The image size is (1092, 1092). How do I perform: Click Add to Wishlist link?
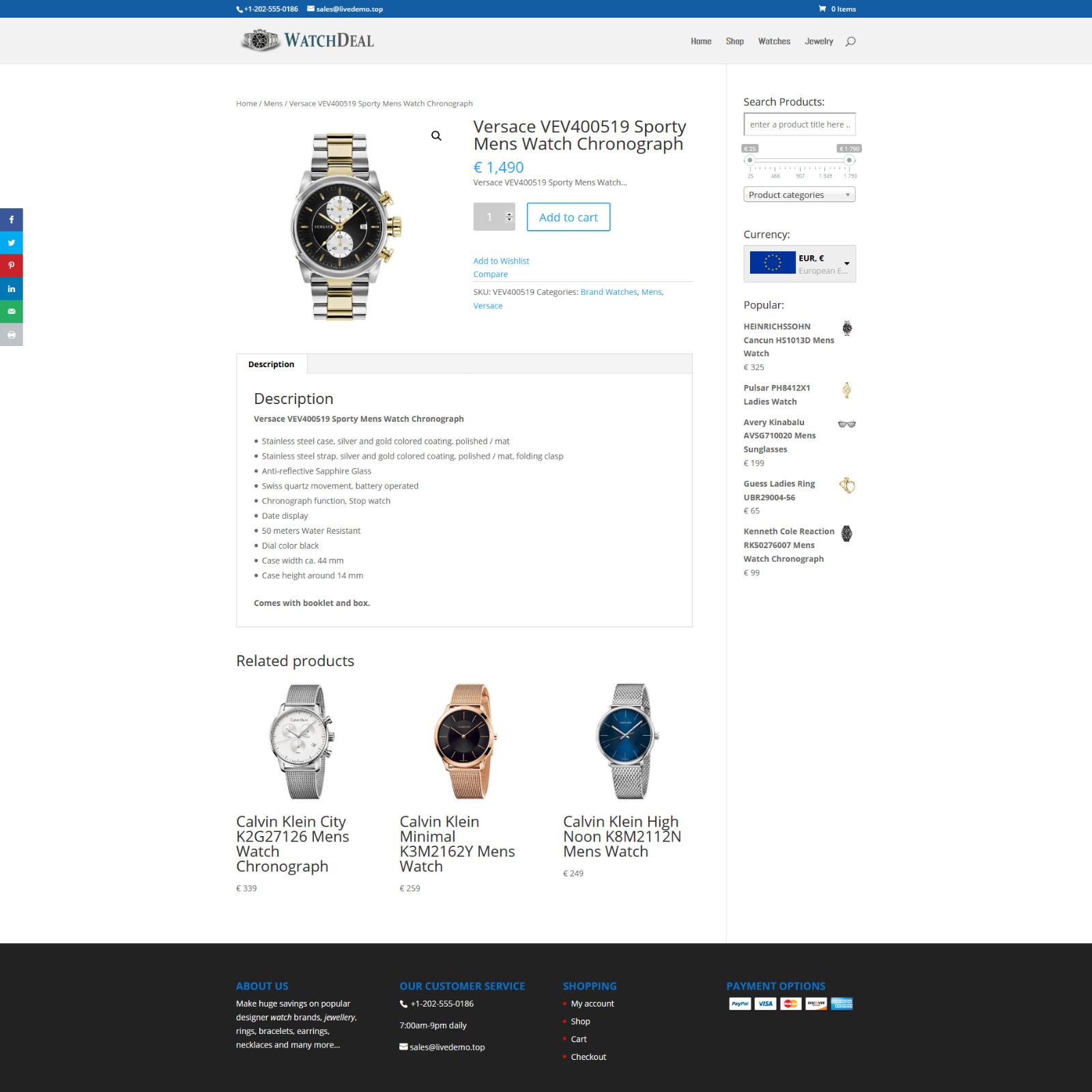(x=501, y=261)
